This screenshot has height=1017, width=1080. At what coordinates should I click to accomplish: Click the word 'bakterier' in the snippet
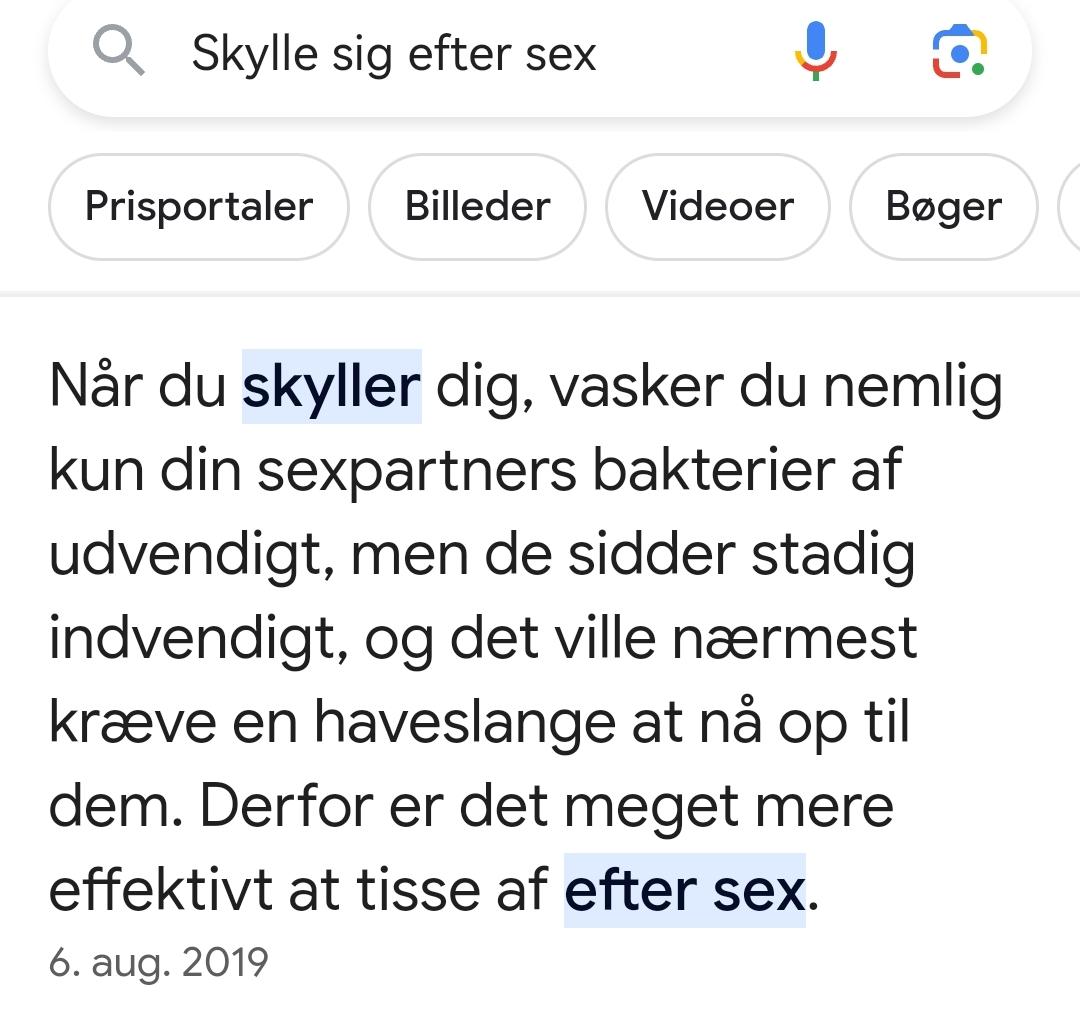(714, 470)
